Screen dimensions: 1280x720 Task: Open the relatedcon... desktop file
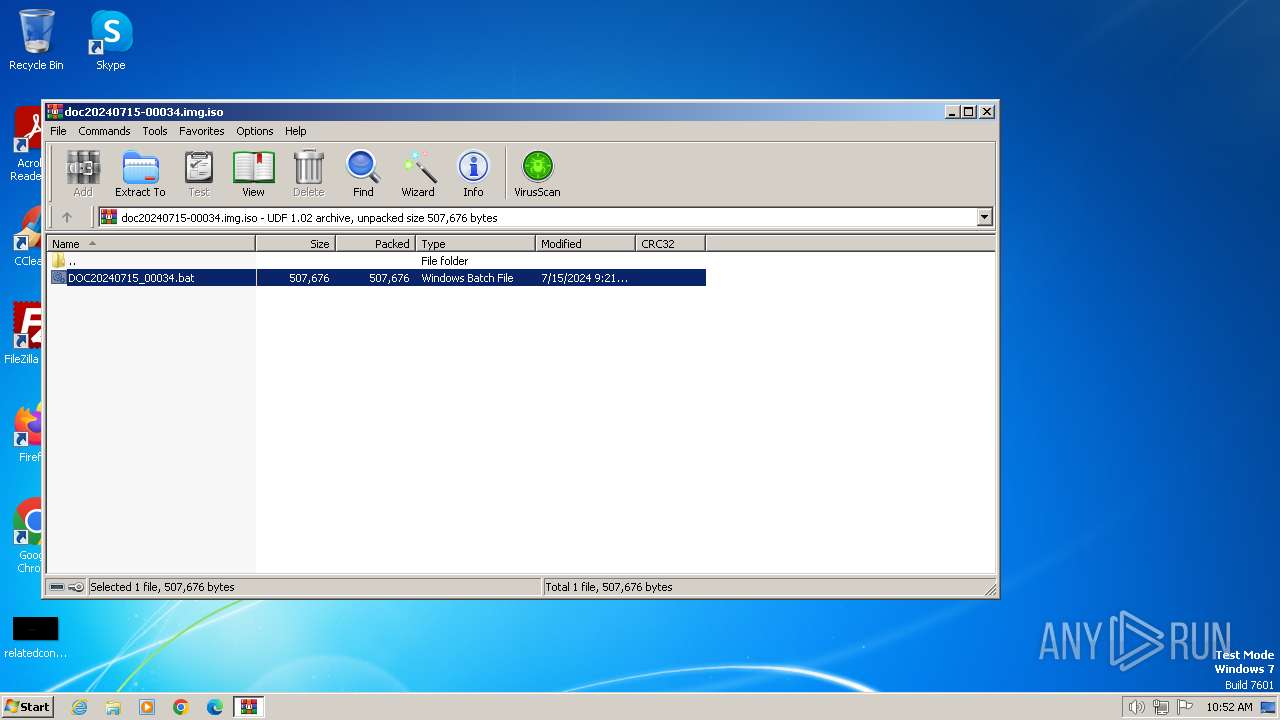point(36,638)
